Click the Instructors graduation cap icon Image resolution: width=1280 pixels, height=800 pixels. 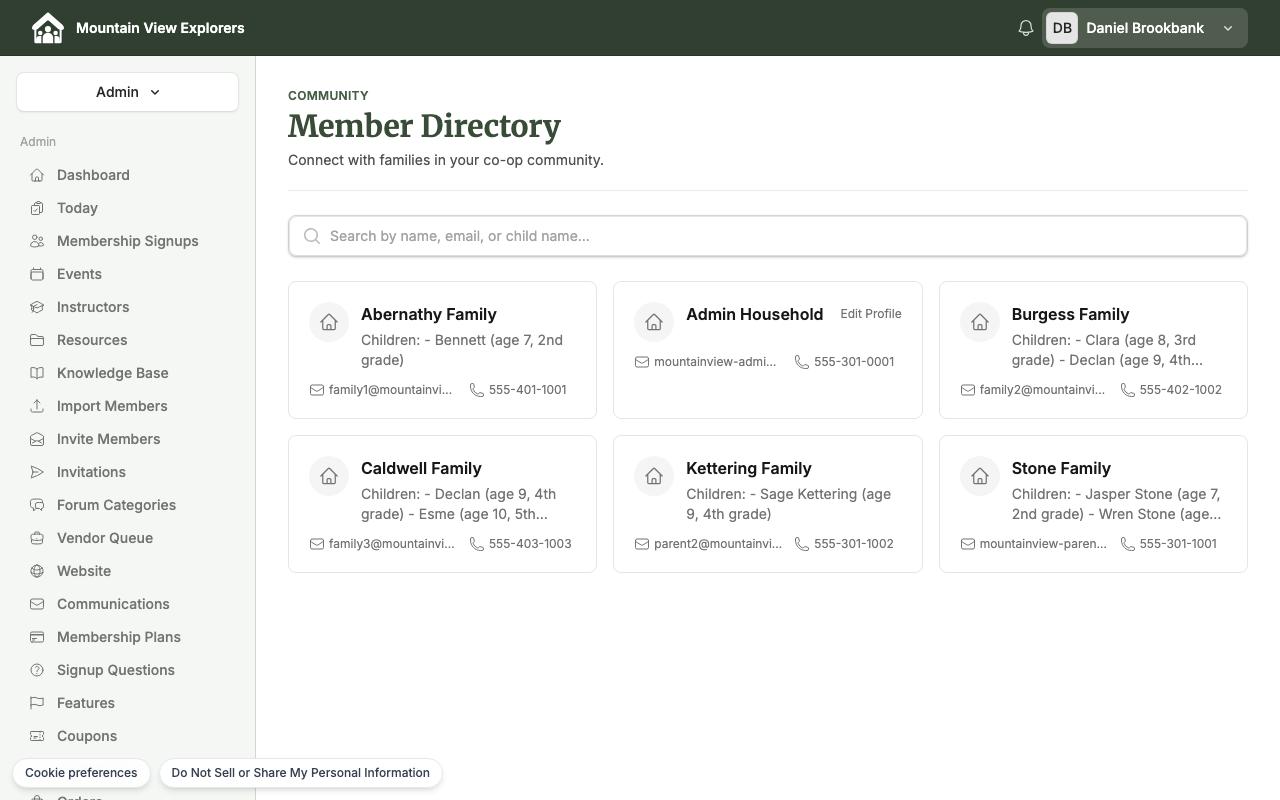point(37,307)
